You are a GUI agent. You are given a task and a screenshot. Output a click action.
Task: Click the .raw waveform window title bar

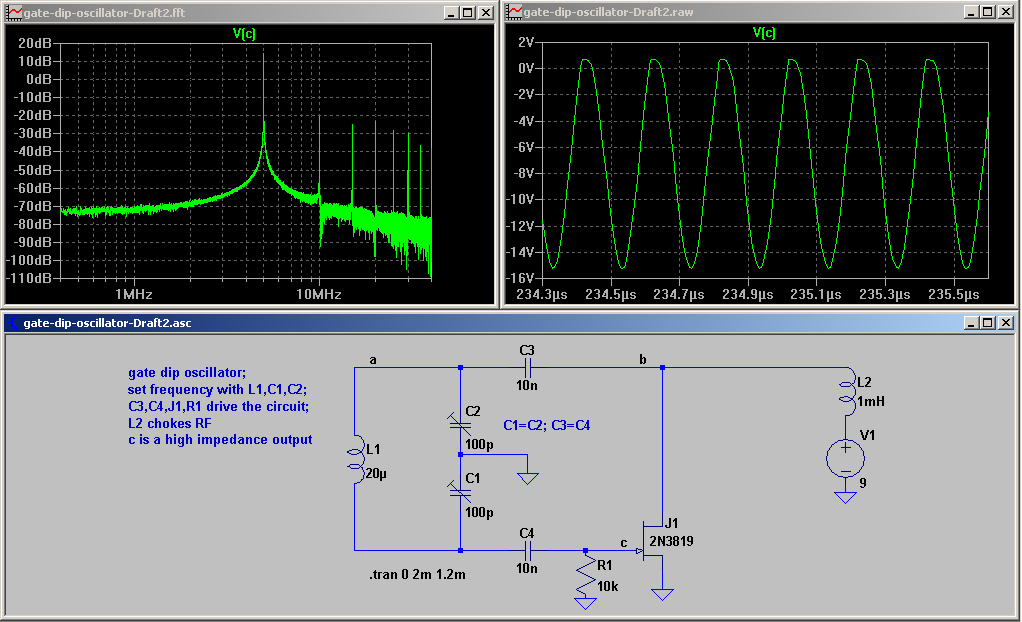[760, 12]
